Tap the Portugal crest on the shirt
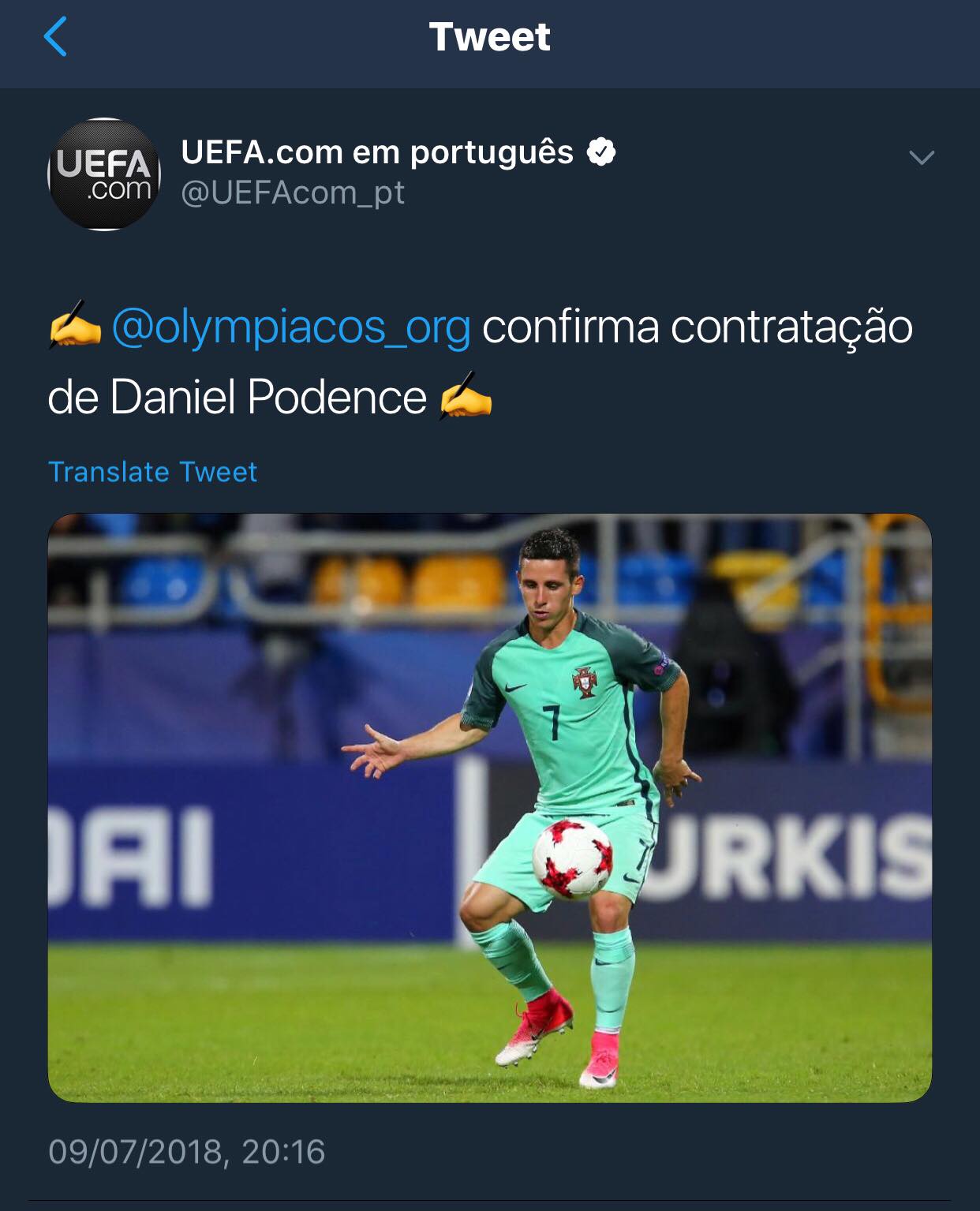Viewport: 980px width, 1211px height. [585, 682]
